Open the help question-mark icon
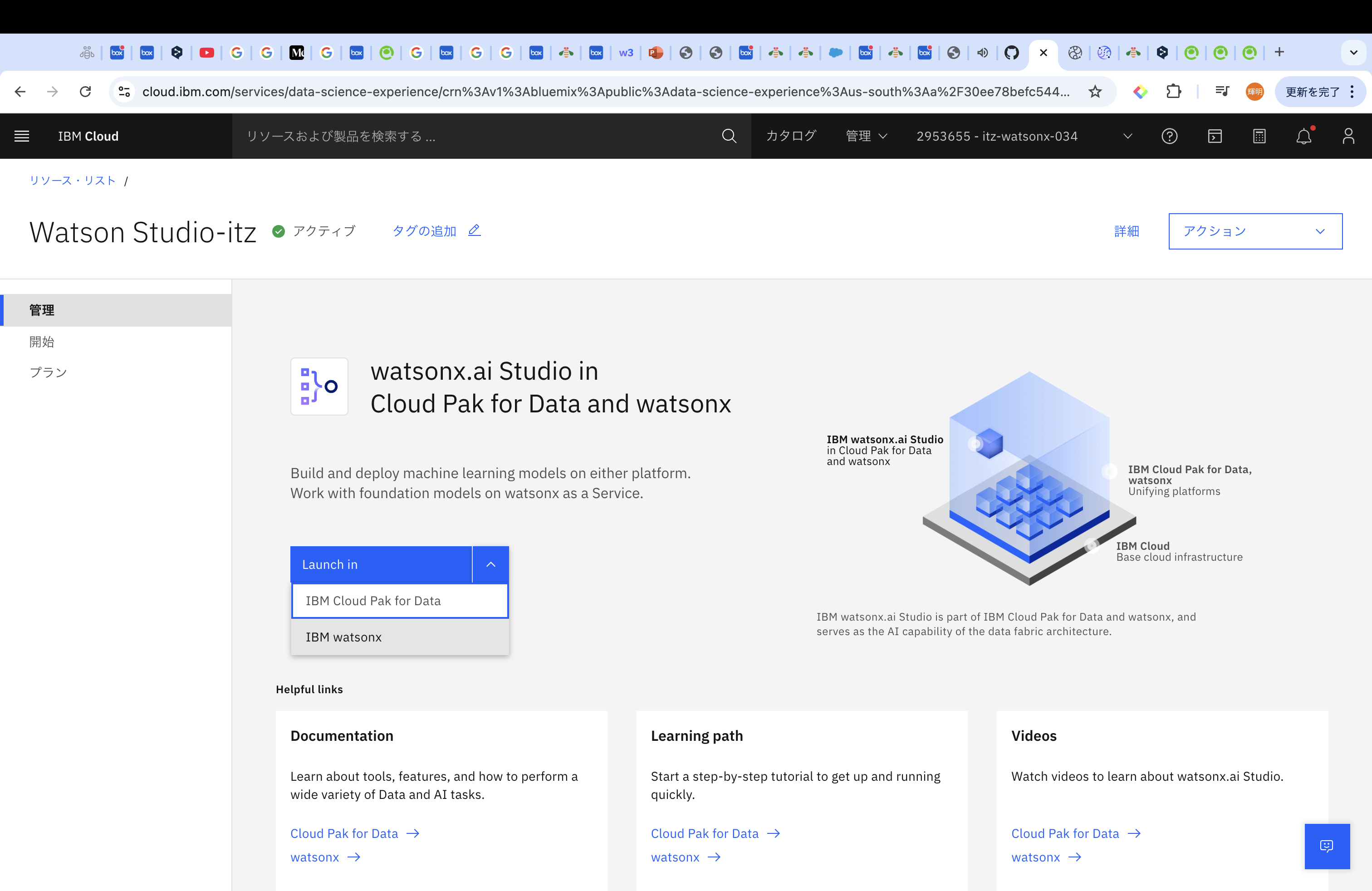The height and width of the screenshot is (891, 1372). (x=1169, y=136)
